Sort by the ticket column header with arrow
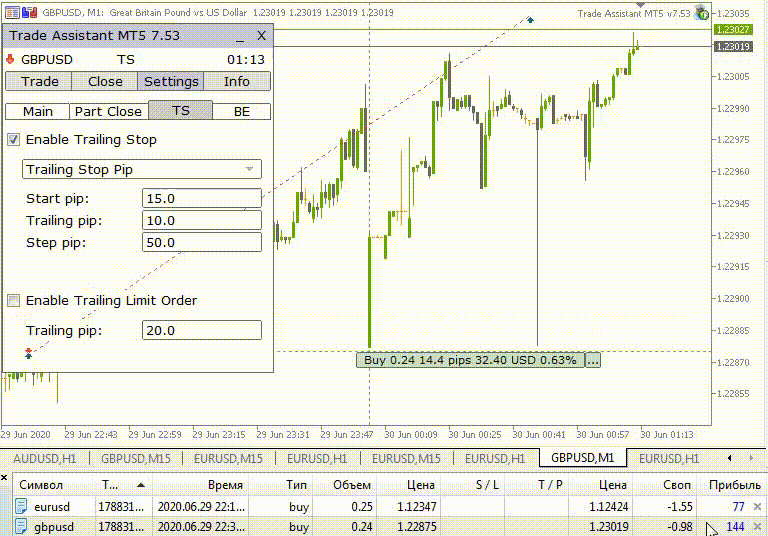This screenshot has width=768, height=536. click(123, 485)
